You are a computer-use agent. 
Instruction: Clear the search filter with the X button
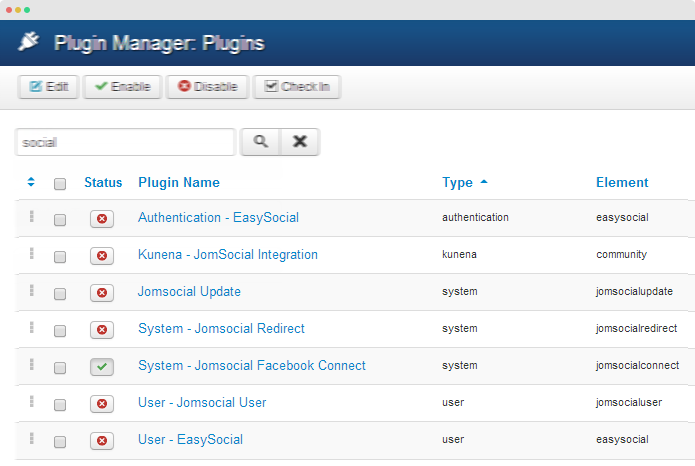(300, 142)
